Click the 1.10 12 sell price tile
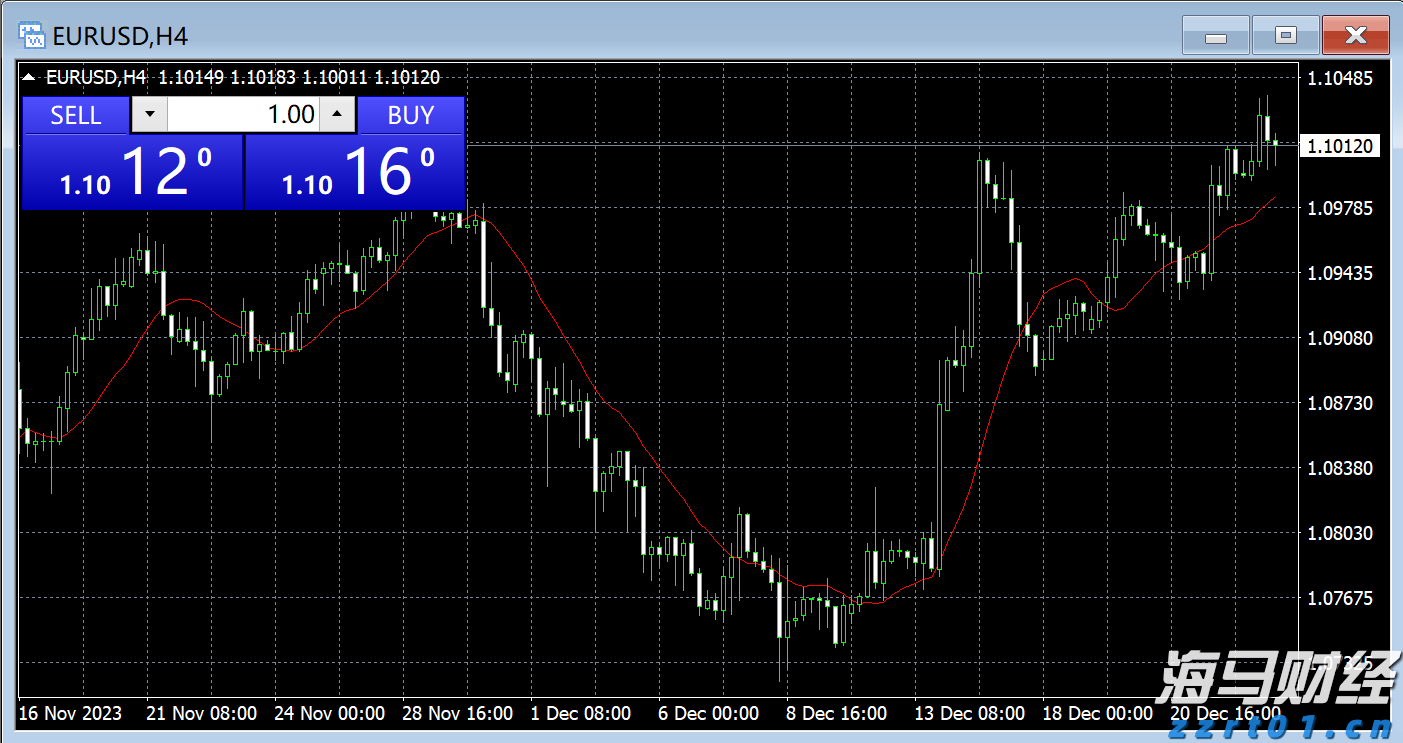The height and width of the screenshot is (743, 1403). pyautogui.click(x=132, y=172)
